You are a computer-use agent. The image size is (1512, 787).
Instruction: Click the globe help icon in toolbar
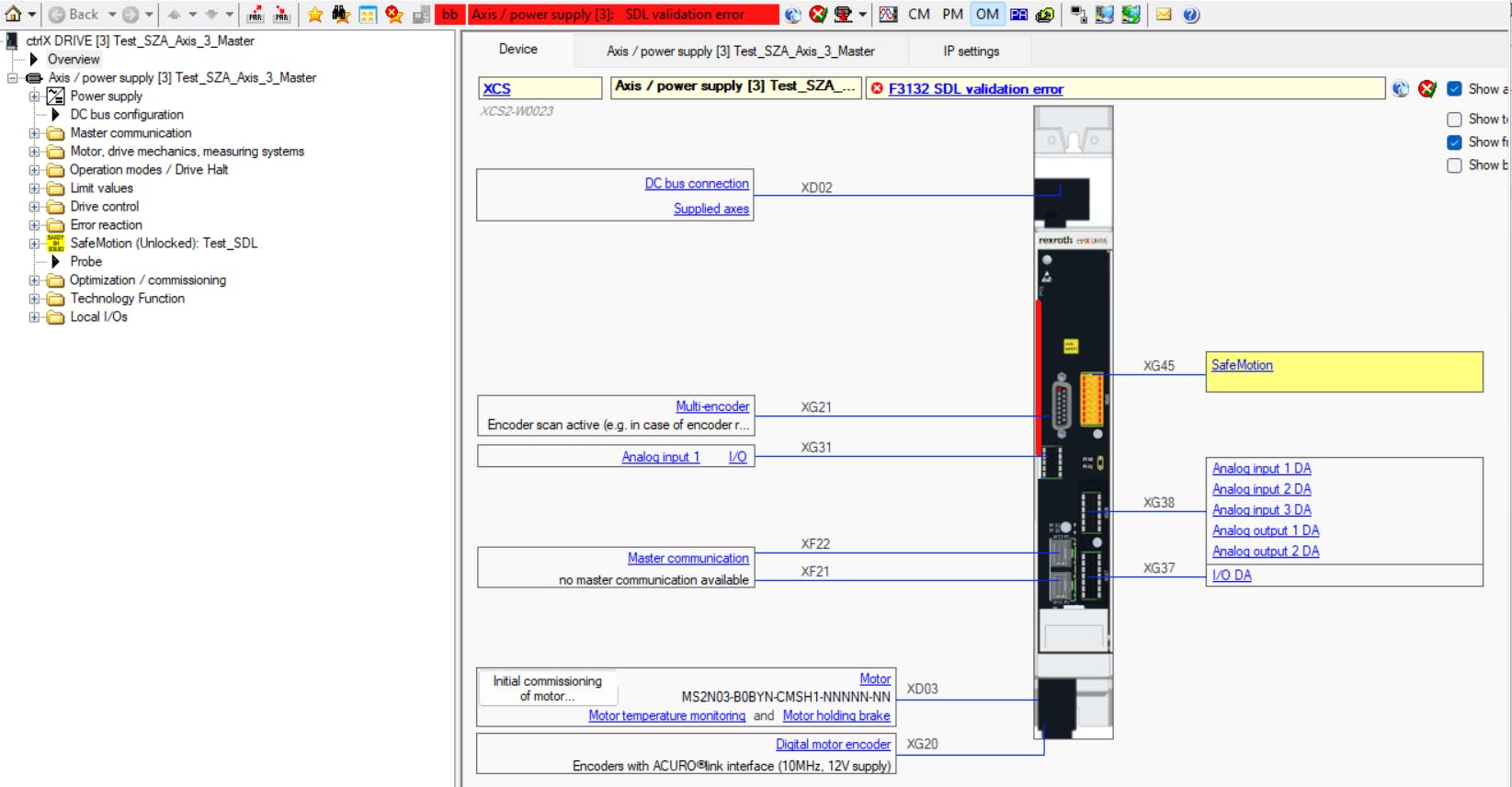tap(793, 15)
